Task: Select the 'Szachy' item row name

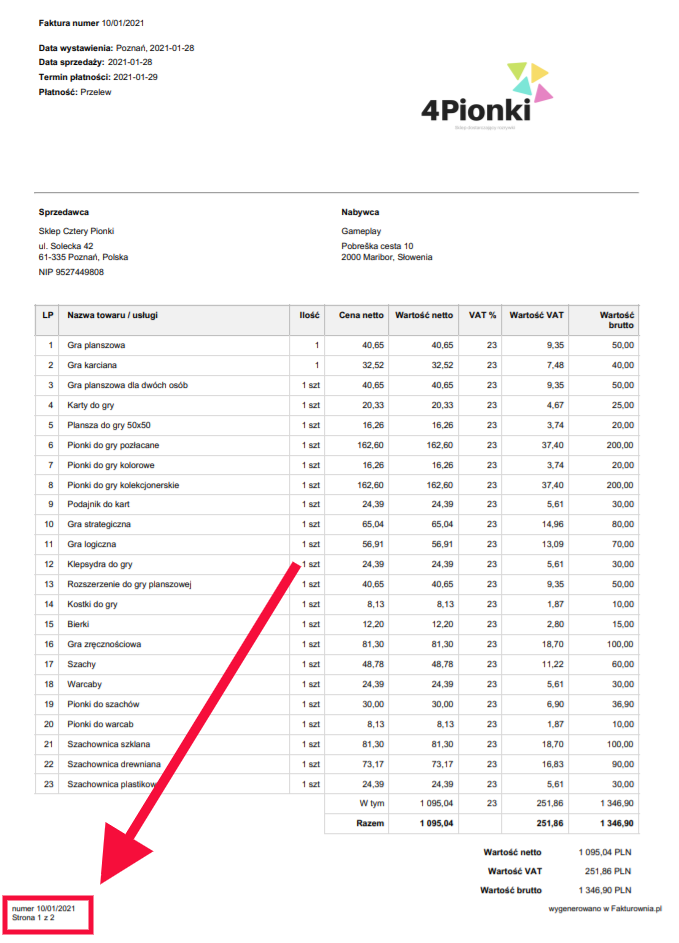Action: coord(80,663)
